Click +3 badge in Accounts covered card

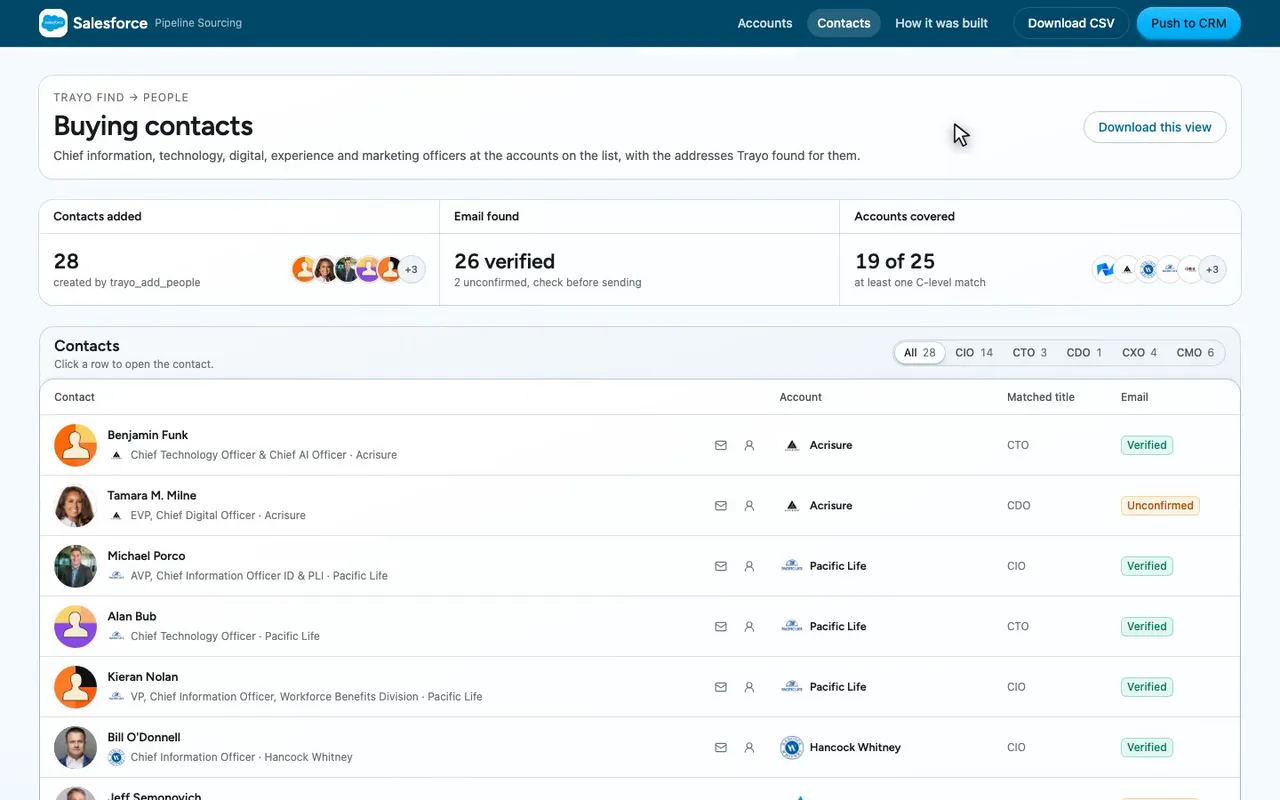[x=1212, y=270]
